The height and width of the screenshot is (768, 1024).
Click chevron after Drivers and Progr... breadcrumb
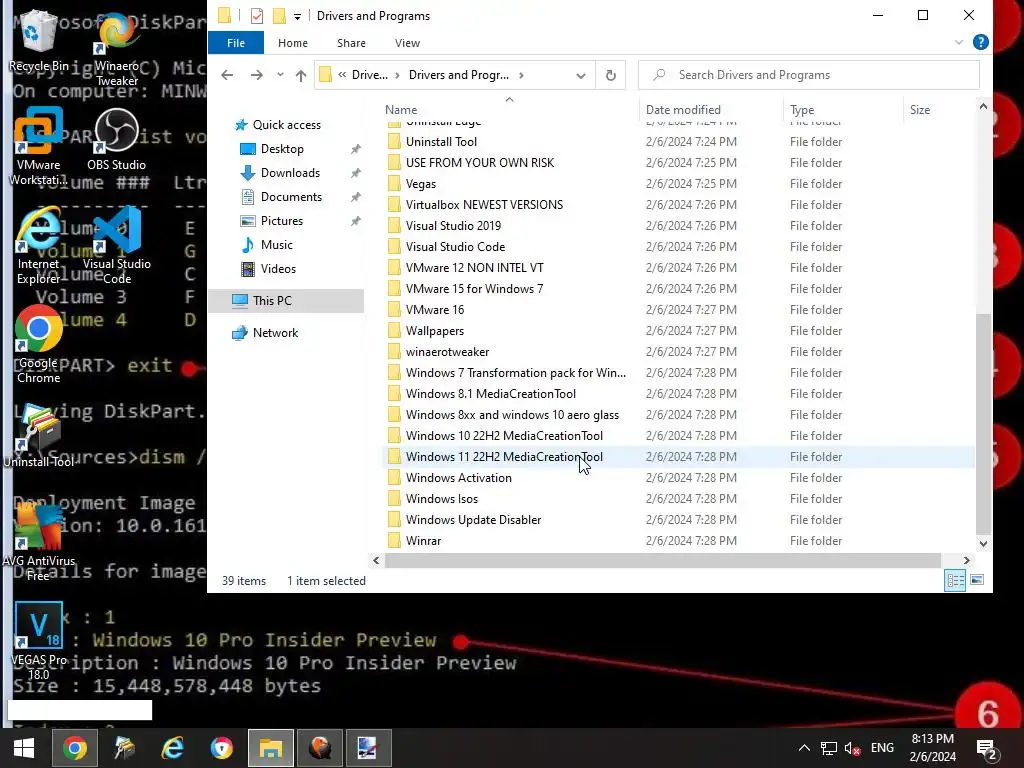click(x=521, y=75)
